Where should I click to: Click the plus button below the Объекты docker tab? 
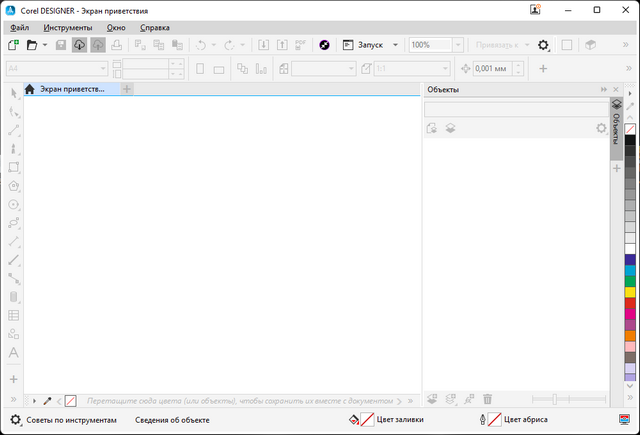point(617,168)
